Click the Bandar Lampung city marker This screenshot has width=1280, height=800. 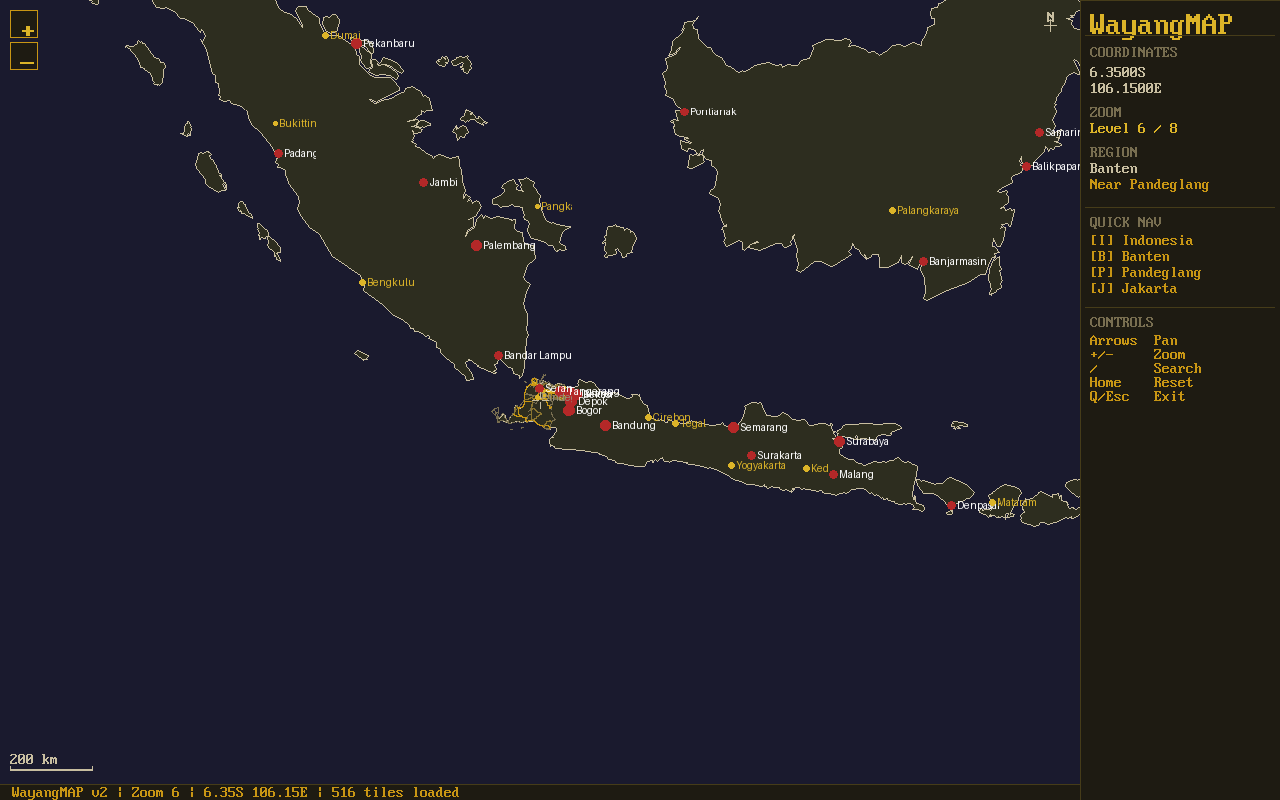click(496, 355)
